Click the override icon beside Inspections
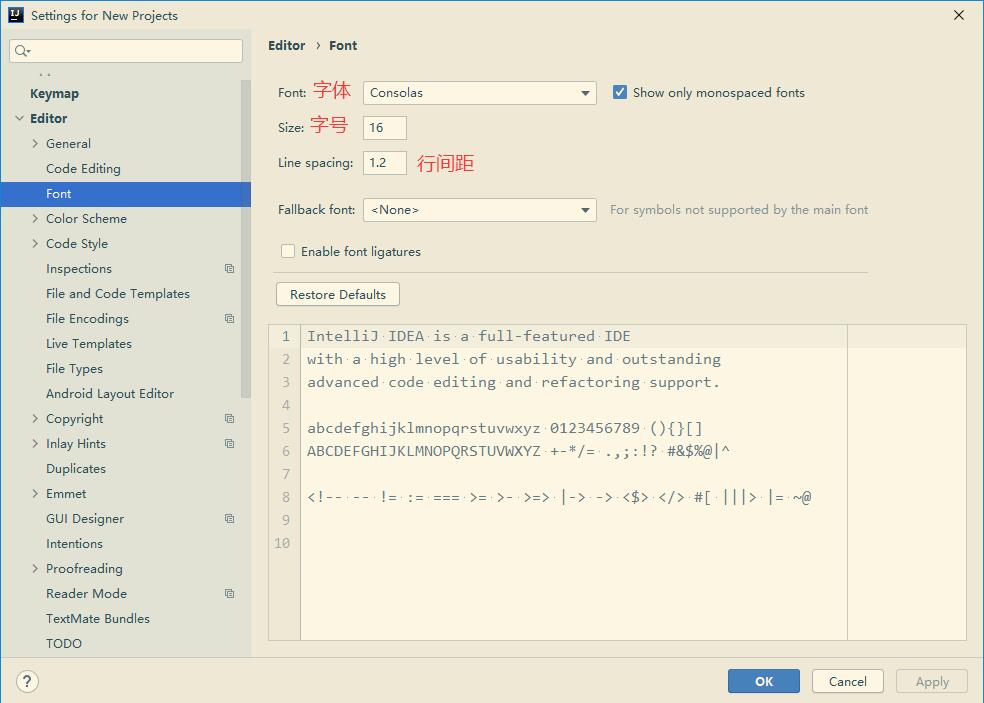Screen dimensions: 984x703 pos(229,268)
